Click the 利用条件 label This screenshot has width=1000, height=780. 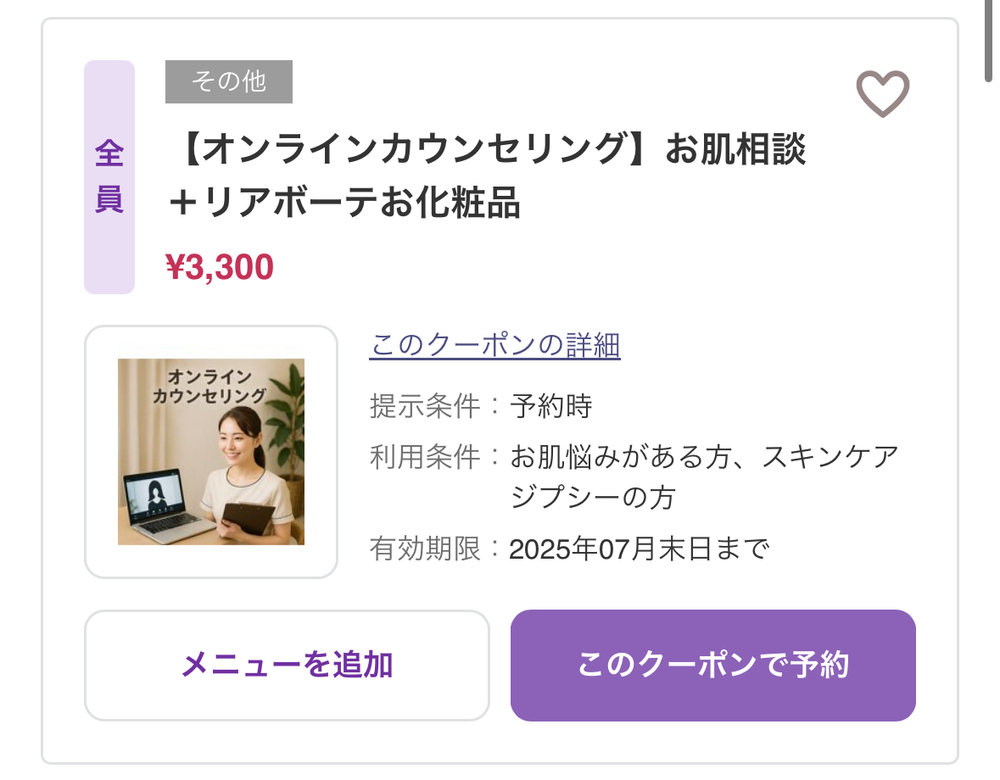pos(425,457)
